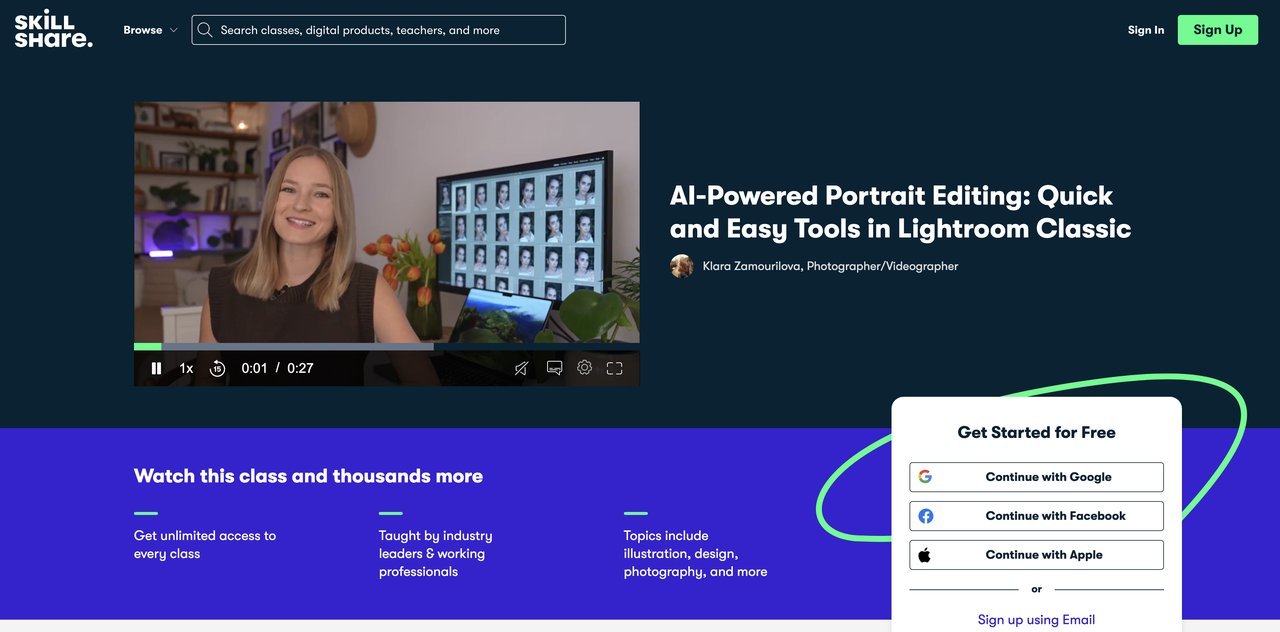Rewind the video 15 seconds
1280x632 pixels.
coord(217,368)
